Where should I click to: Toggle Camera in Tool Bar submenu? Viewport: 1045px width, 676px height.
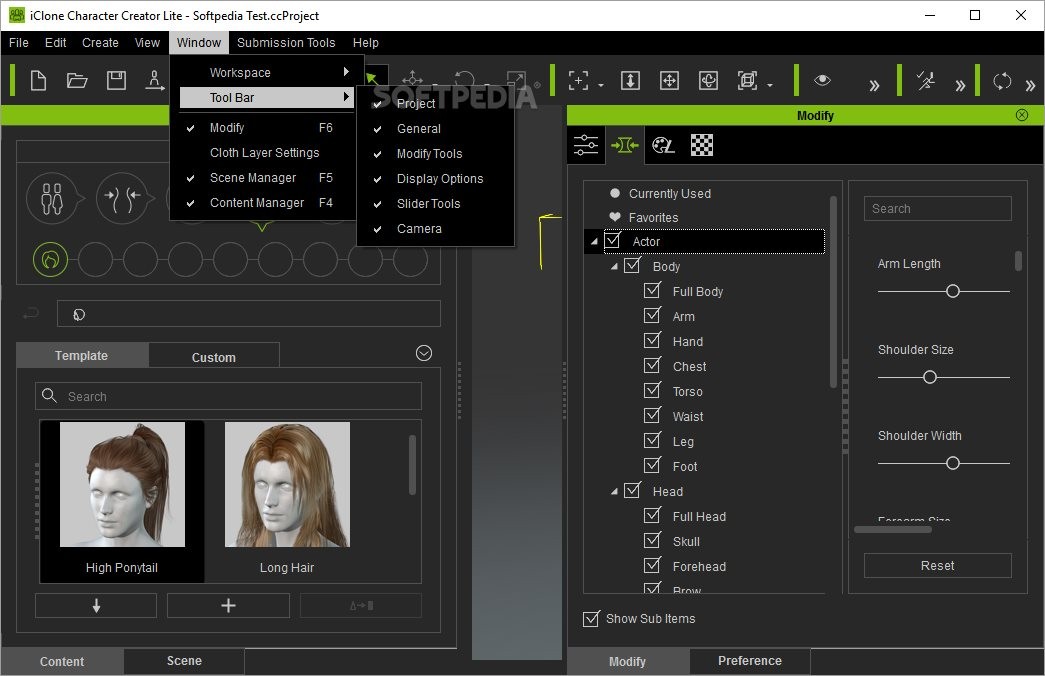point(435,229)
